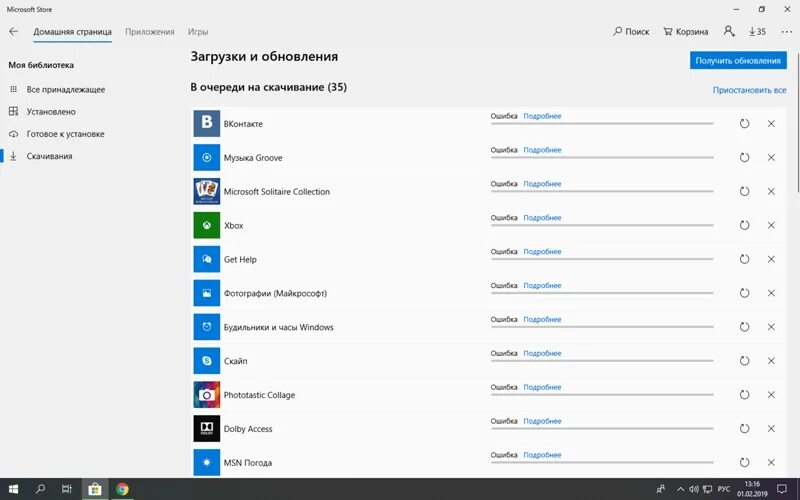Cancel the Dolby Access download
Screen dimensions: 800x500
coord(771,429)
